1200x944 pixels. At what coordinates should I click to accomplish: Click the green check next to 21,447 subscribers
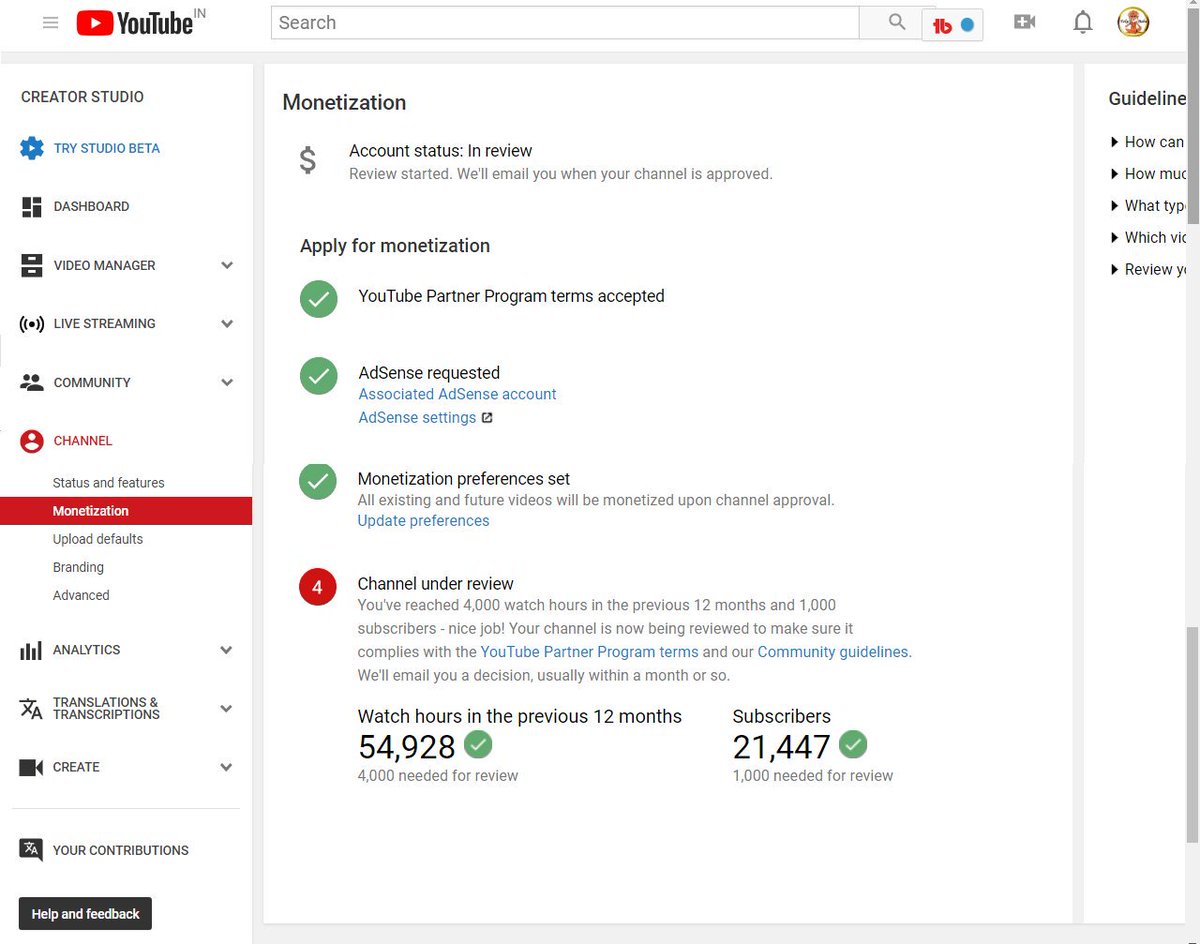(853, 744)
